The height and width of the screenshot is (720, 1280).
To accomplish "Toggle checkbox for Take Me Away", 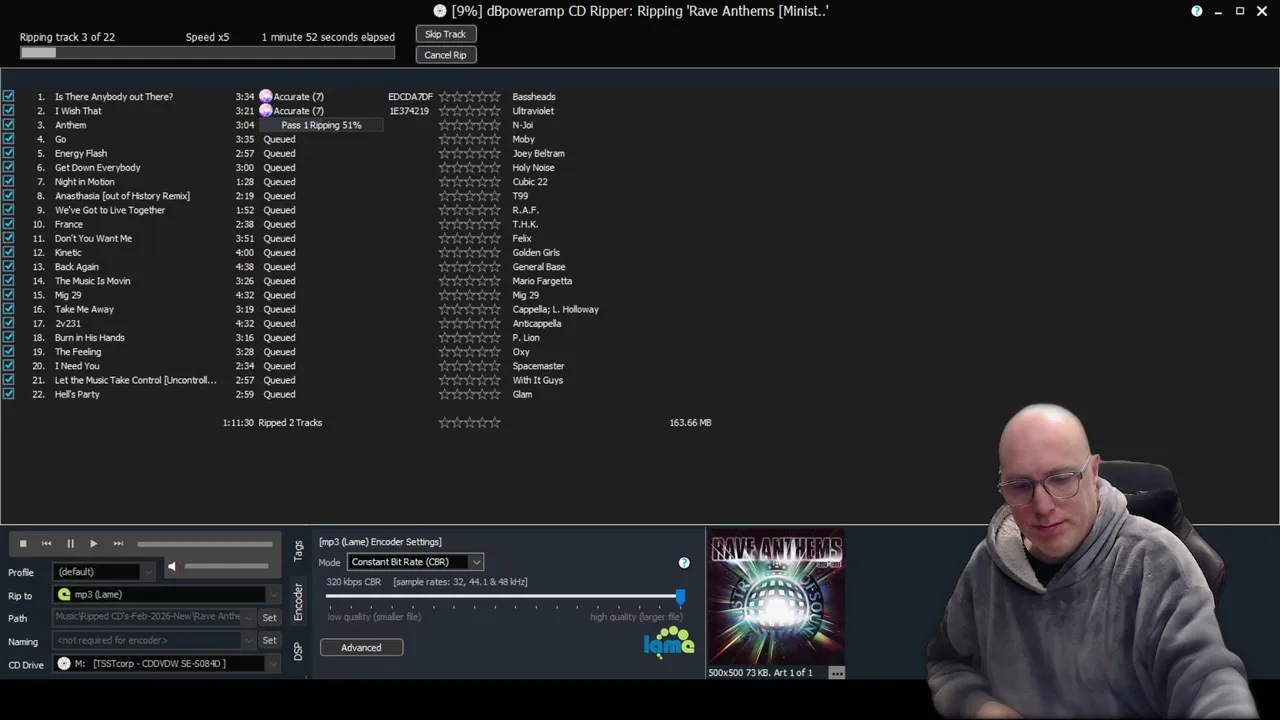I will 9,309.
